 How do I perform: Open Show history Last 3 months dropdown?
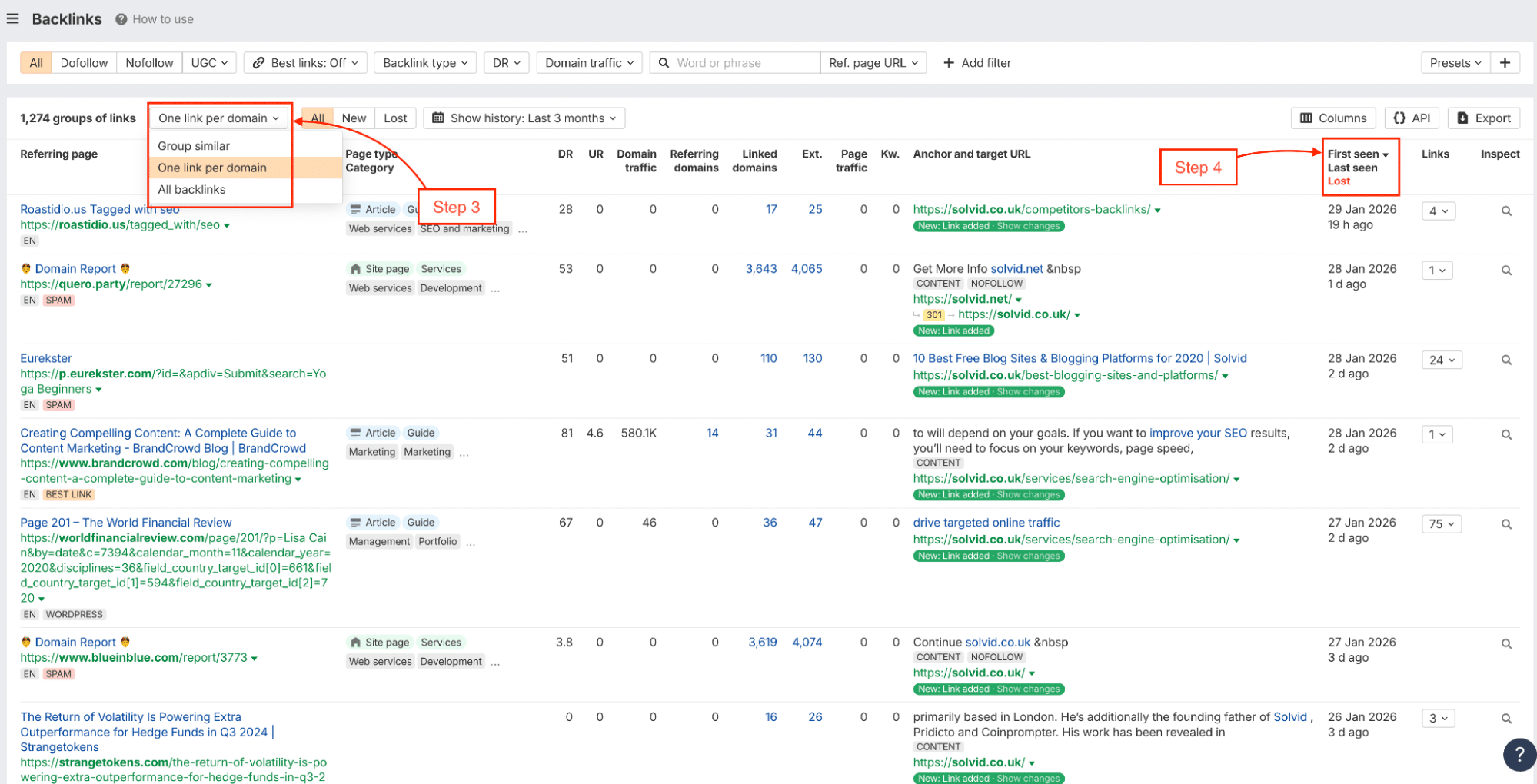coord(524,118)
